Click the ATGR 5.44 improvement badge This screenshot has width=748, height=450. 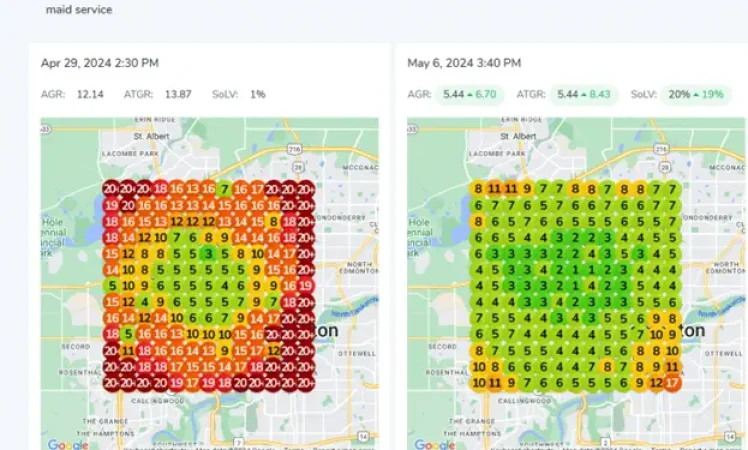tap(583, 94)
